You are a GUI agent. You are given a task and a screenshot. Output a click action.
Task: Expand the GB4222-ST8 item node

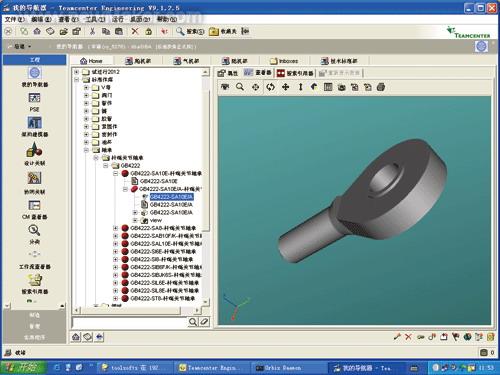coord(115,298)
